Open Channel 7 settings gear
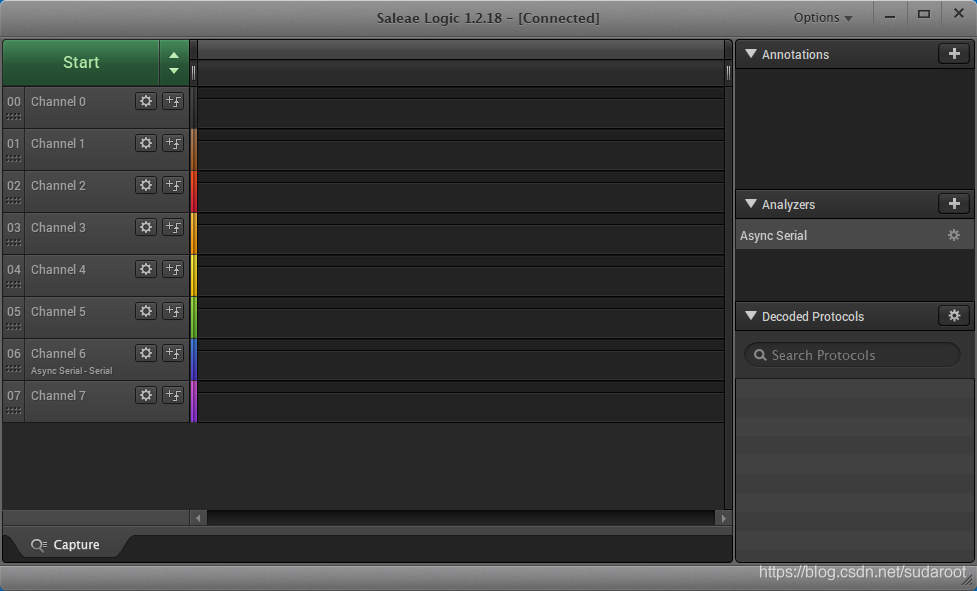977x591 pixels. click(x=146, y=395)
